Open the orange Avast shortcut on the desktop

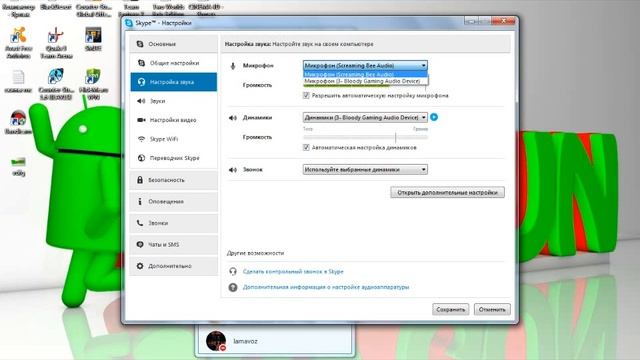coord(18,43)
